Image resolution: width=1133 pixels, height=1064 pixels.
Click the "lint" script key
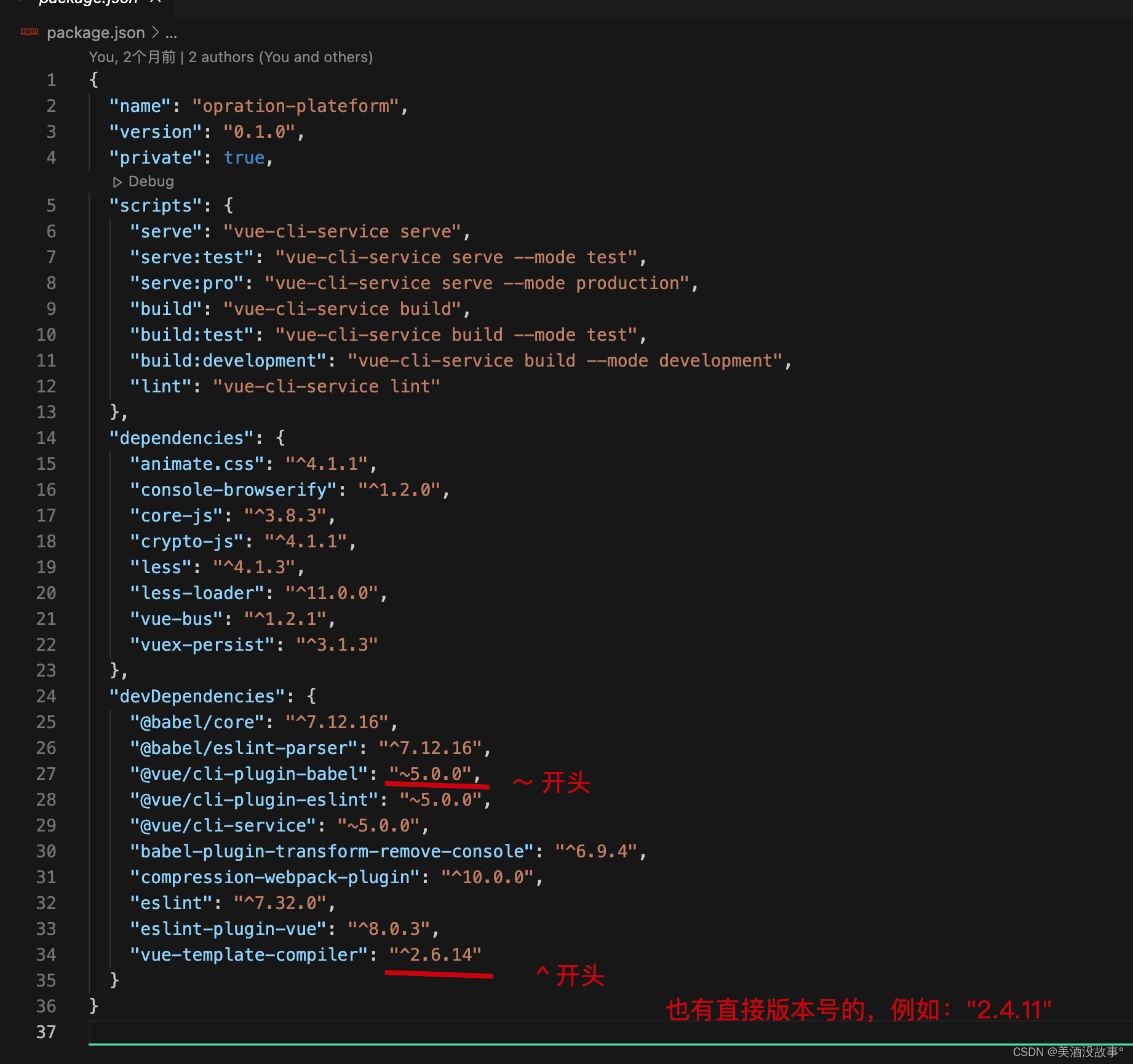[161, 386]
